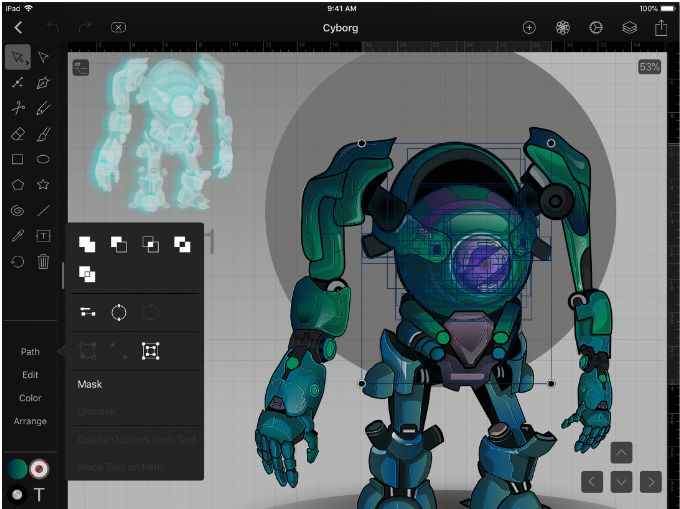Activate the Eyedropper tool
The width and height of the screenshot is (680, 509).
(17, 237)
